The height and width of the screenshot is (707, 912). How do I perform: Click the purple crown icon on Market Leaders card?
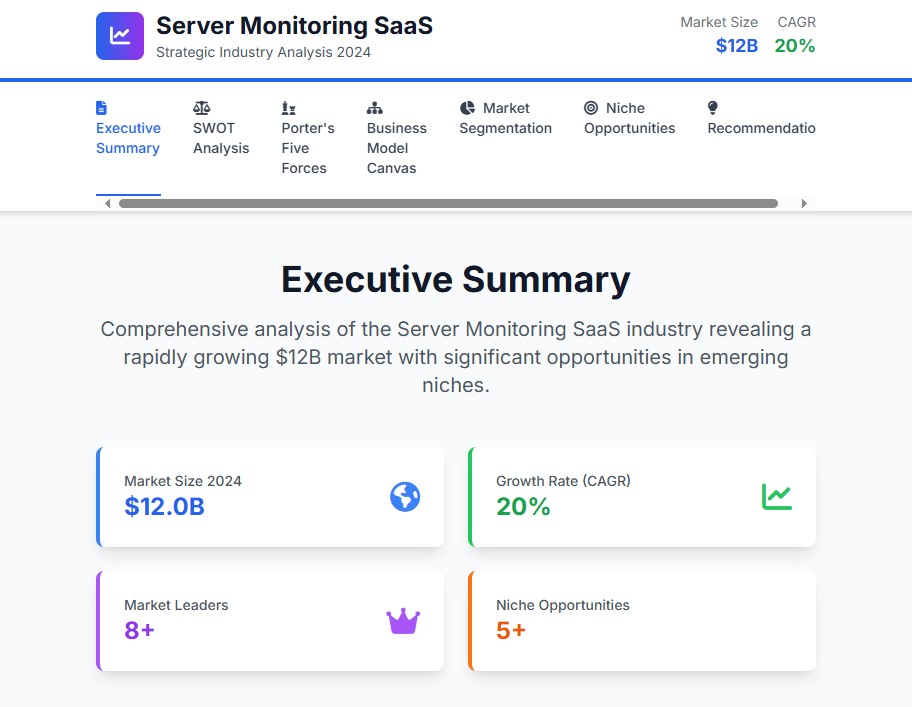tap(403, 622)
